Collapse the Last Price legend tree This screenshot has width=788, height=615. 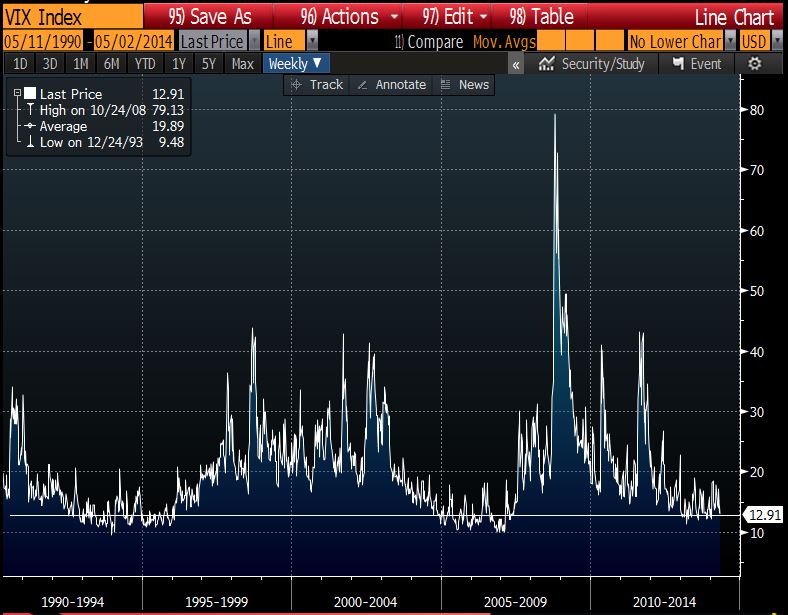tap(17, 93)
